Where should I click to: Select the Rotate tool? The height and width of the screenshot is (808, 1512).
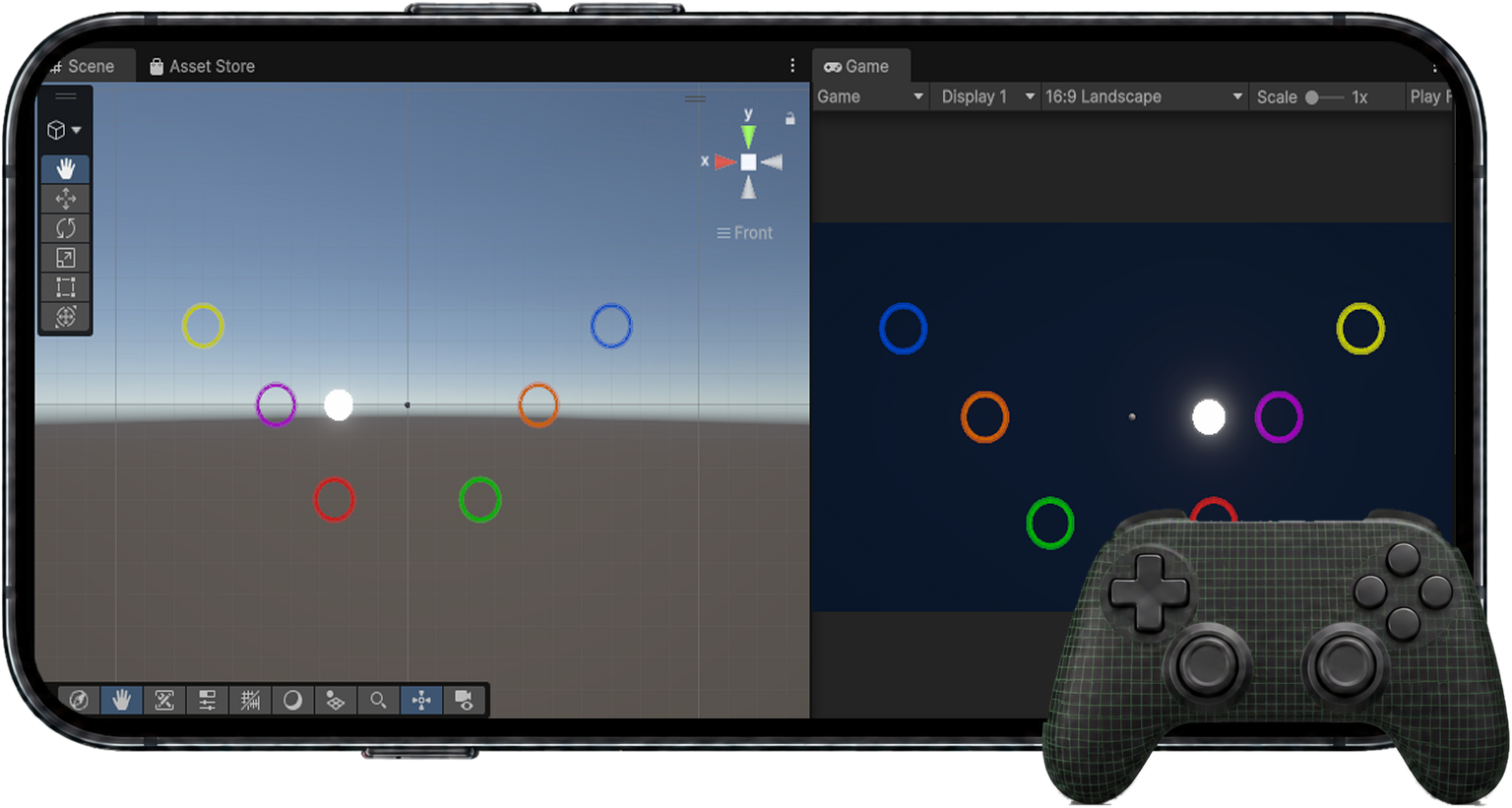[66, 228]
